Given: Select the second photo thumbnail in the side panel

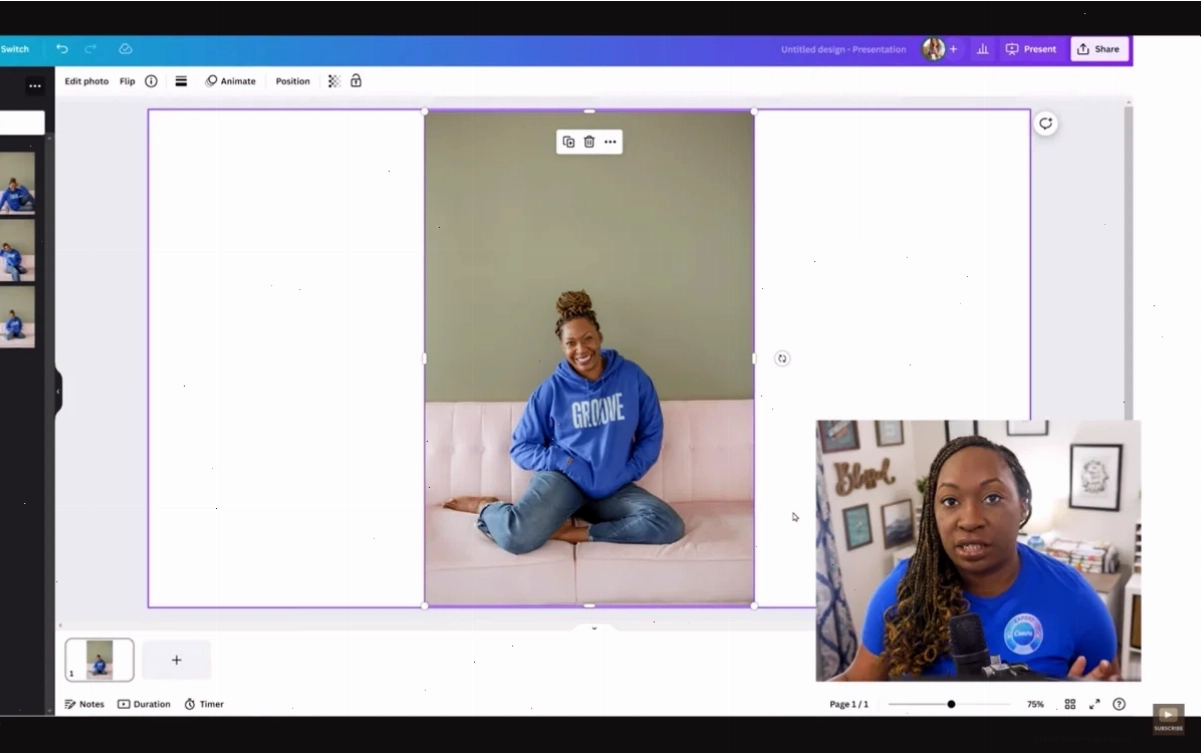Looking at the screenshot, I should click(17, 250).
